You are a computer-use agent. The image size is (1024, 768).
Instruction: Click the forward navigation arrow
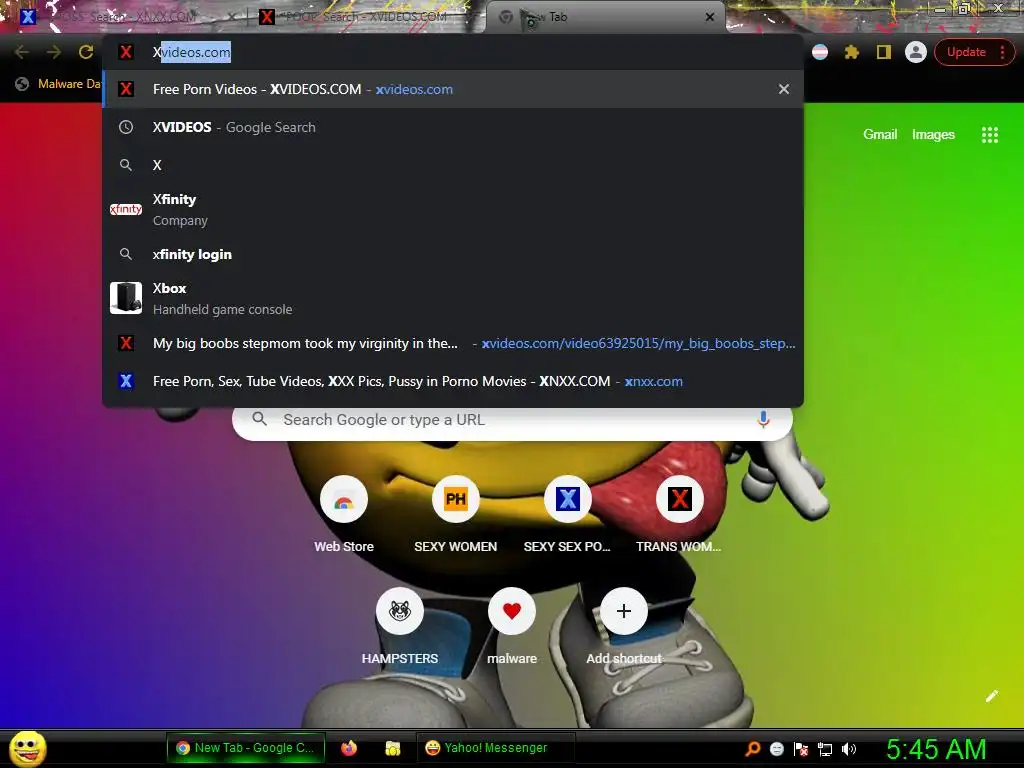click(54, 52)
